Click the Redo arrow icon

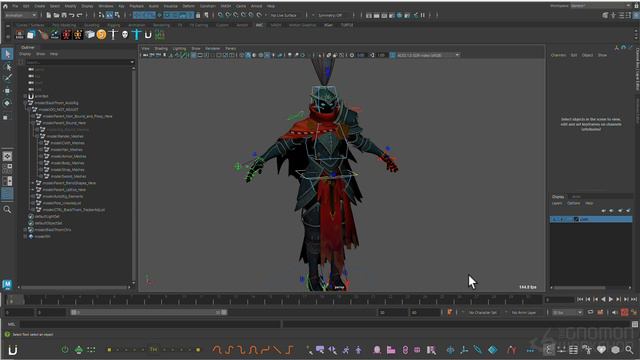[80, 15]
